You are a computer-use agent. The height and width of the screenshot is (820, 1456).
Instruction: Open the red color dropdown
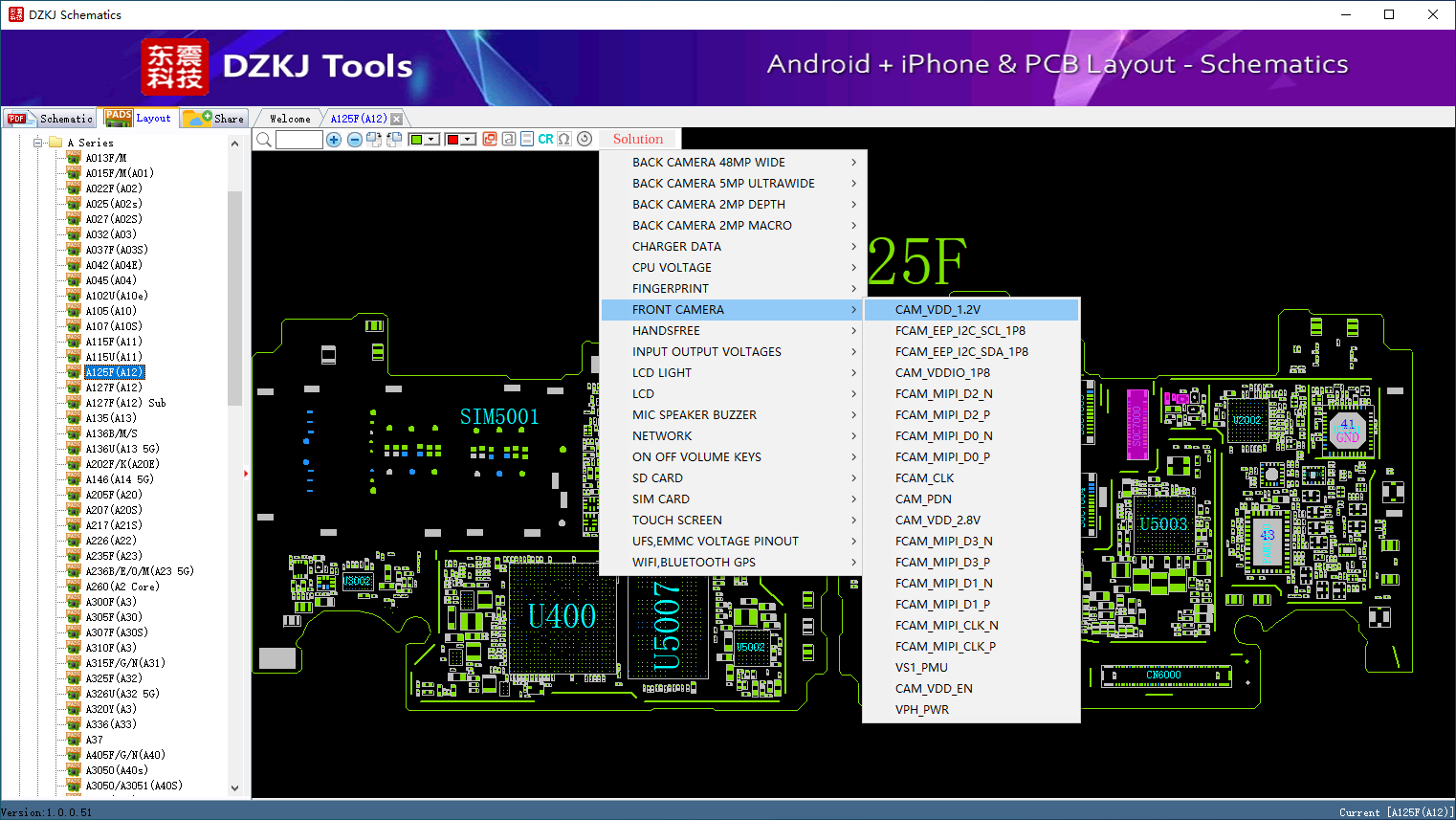pos(468,140)
